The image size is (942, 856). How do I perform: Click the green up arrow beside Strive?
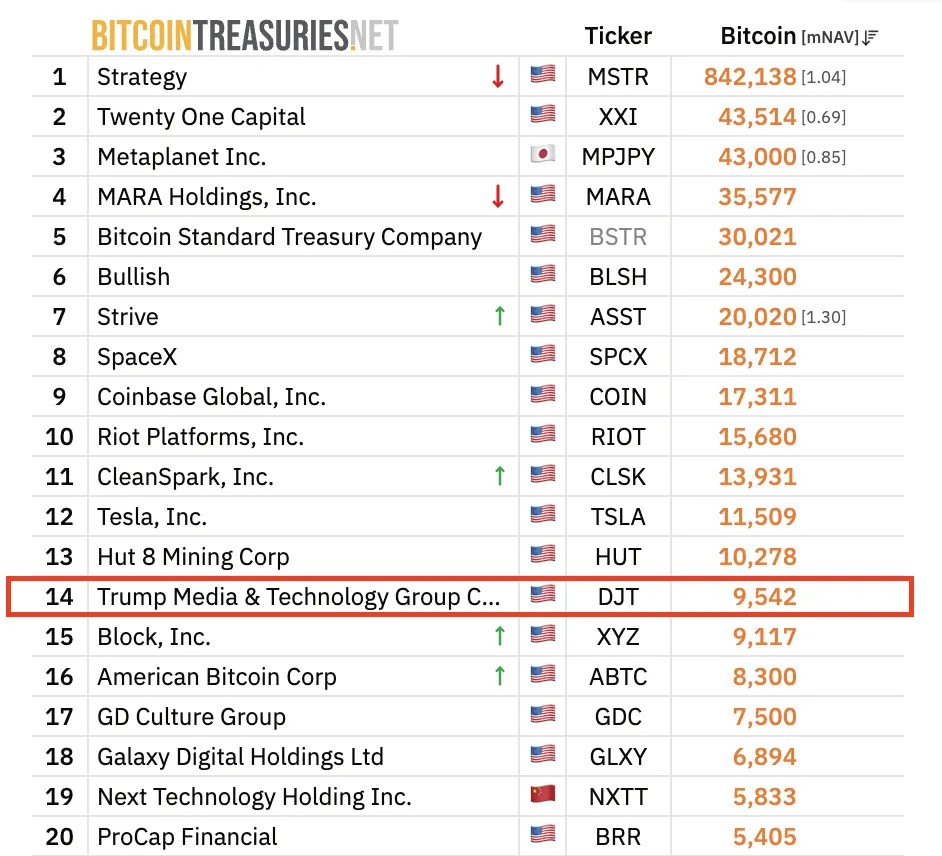pyautogui.click(x=499, y=316)
